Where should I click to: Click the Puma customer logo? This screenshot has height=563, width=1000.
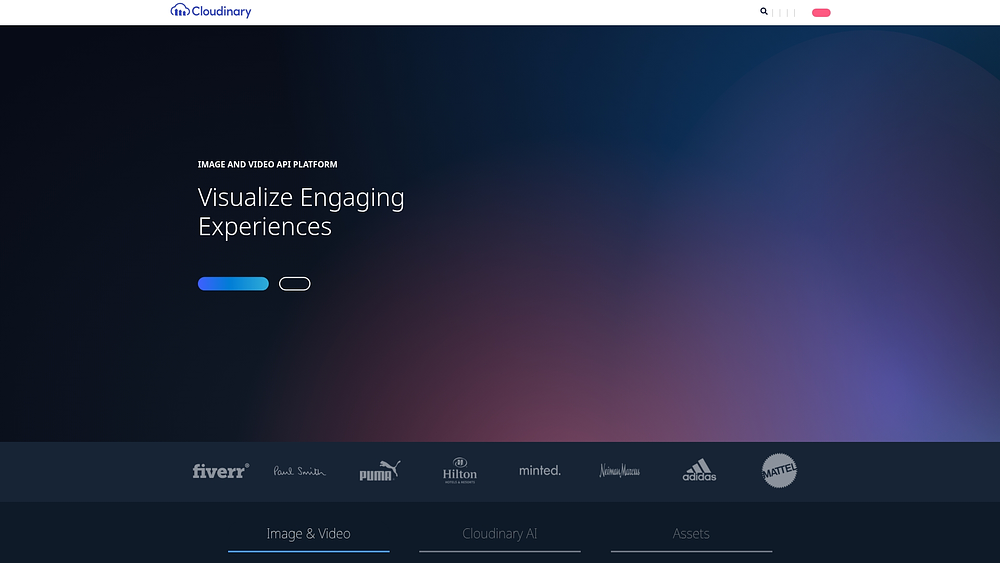(x=379, y=471)
